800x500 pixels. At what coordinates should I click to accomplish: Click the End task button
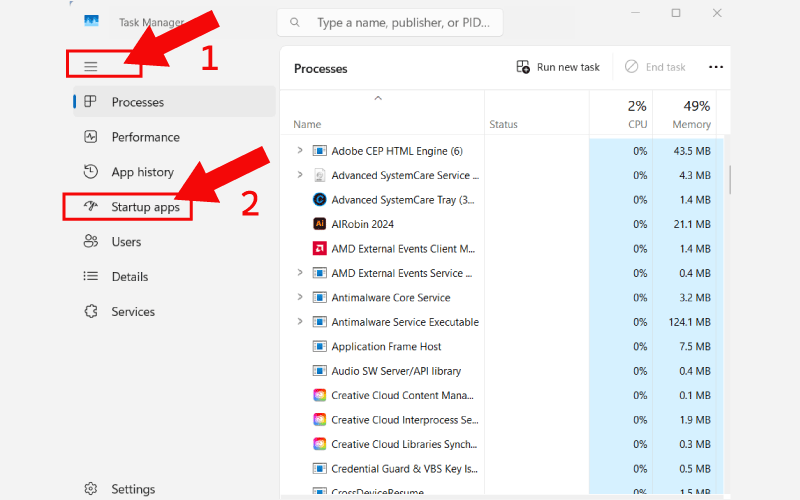(x=655, y=67)
